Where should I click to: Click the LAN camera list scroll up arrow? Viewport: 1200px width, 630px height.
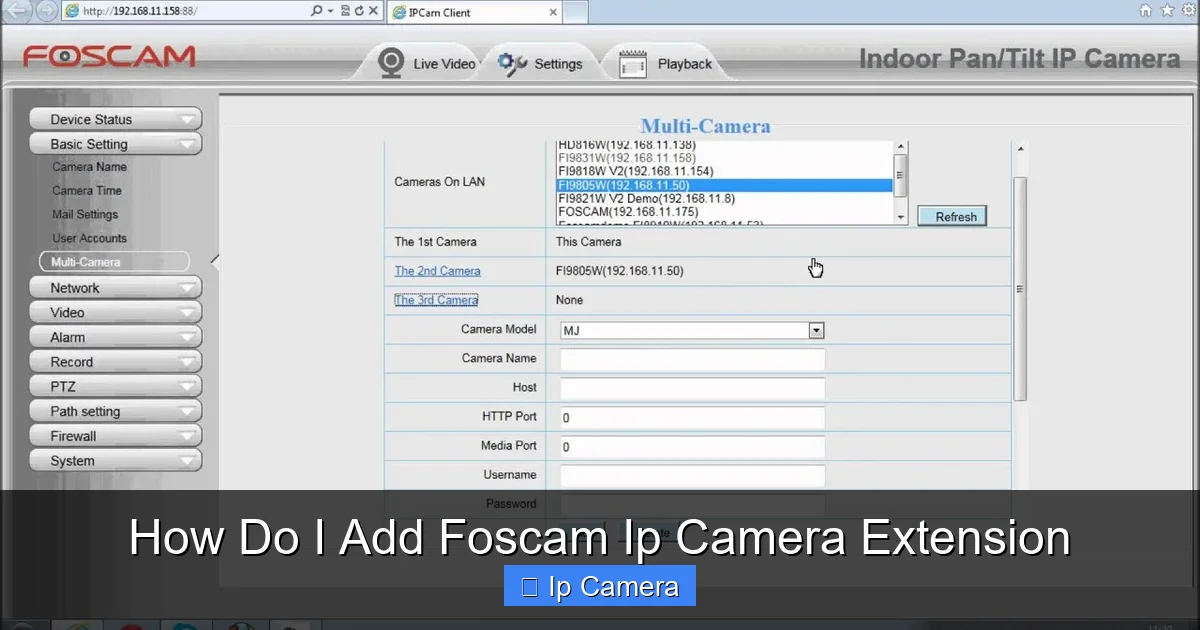point(900,147)
